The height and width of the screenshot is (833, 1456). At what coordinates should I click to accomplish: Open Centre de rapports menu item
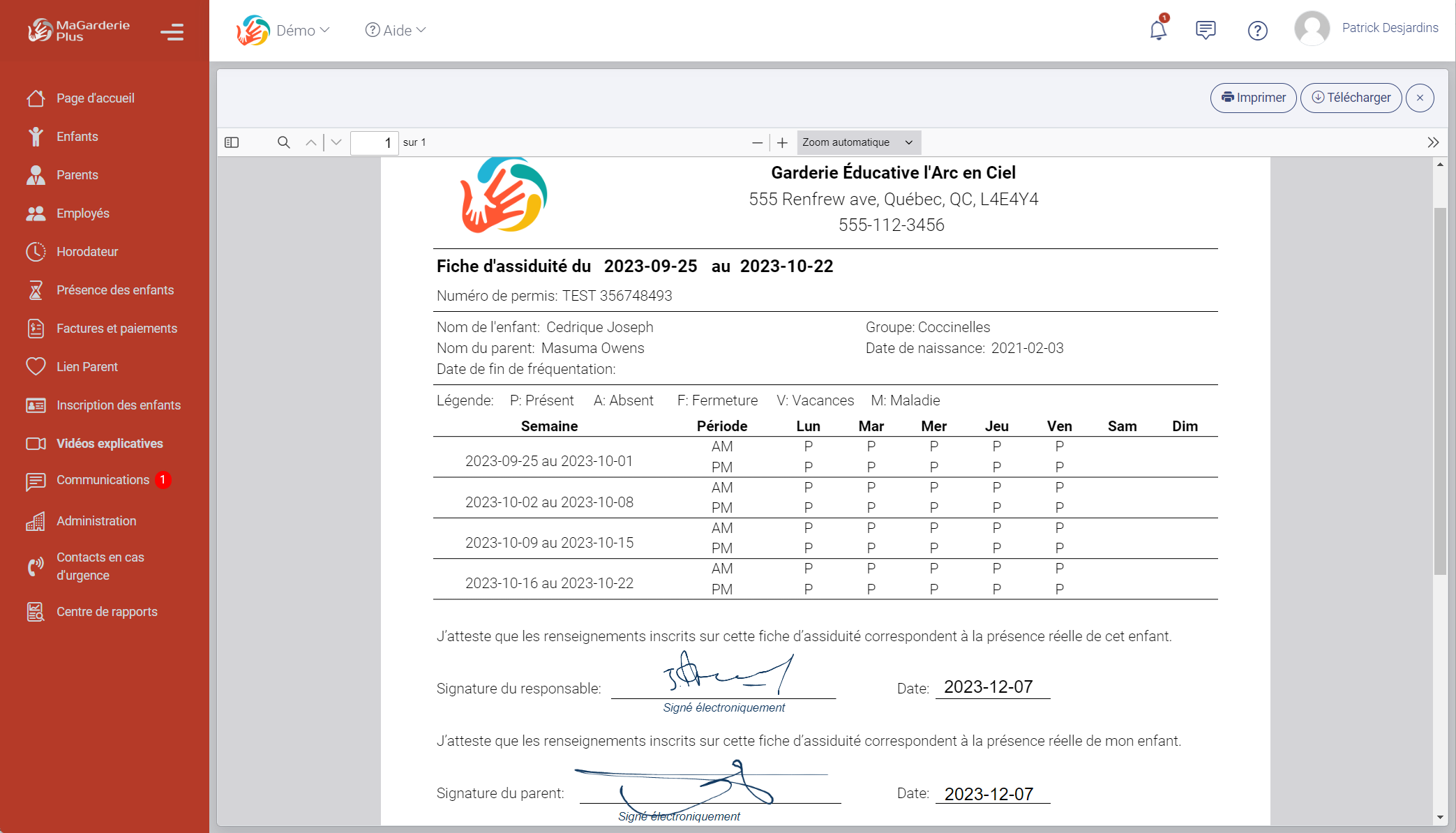pyautogui.click(x=107, y=612)
